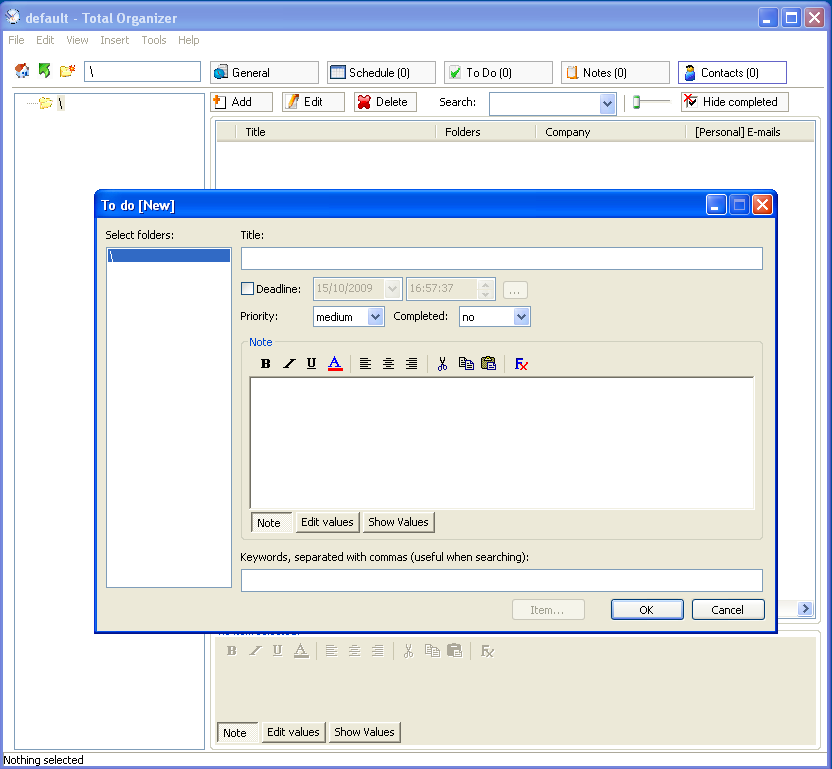Switch to the Notes (0) tab

click(x=615, y=73)
